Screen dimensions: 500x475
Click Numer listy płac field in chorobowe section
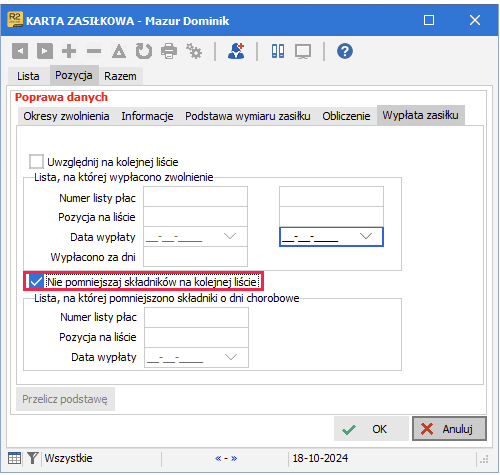pyautogui.click(x=196, y=317)
